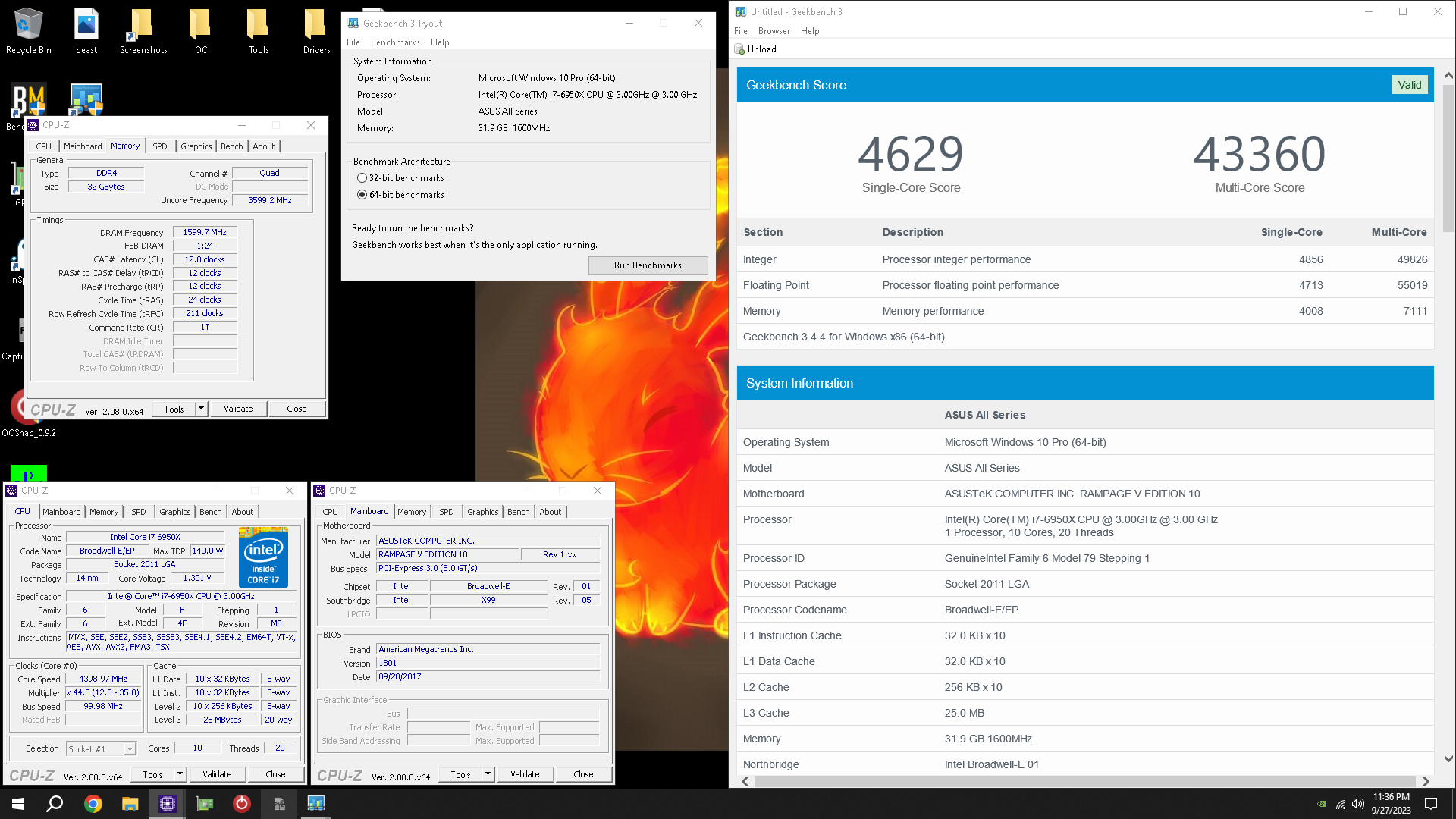1456x819 pixels.
Task: Click the Multi-Core Score 43360
Action: pyautogui.click(x=1260, y=154)
